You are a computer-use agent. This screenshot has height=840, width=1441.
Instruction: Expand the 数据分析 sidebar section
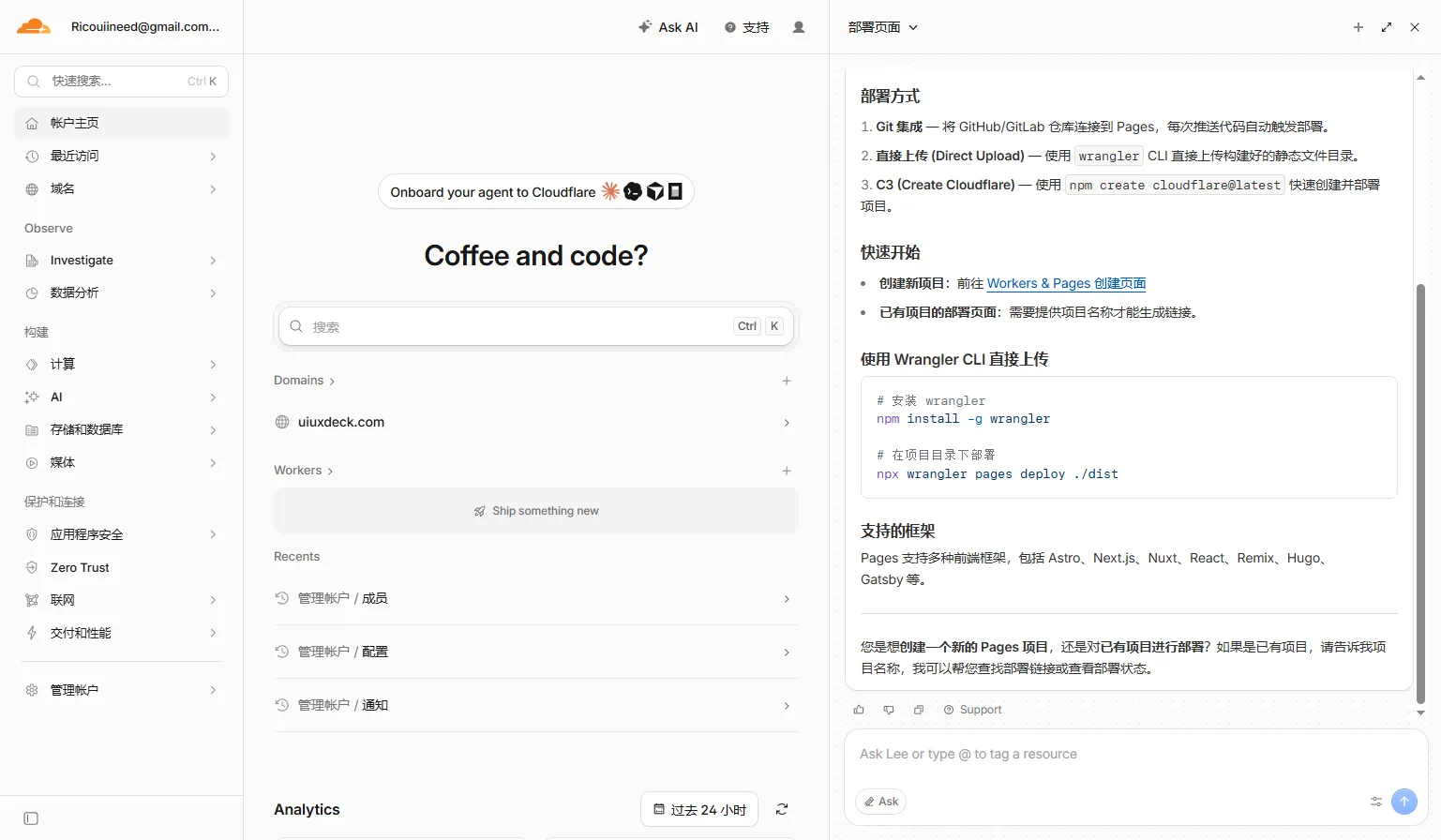pos(122,292)
